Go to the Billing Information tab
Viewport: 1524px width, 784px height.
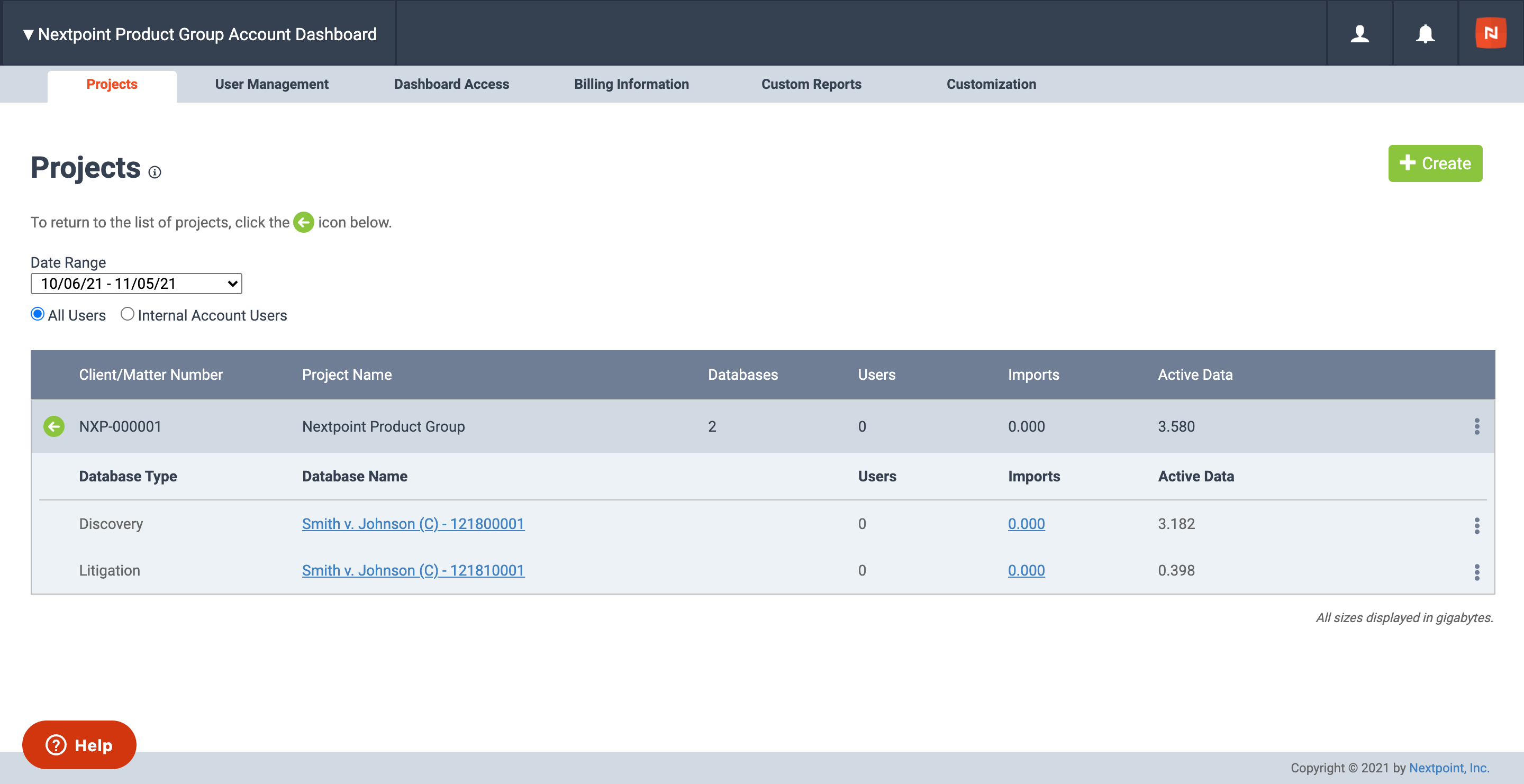(631, 85)
